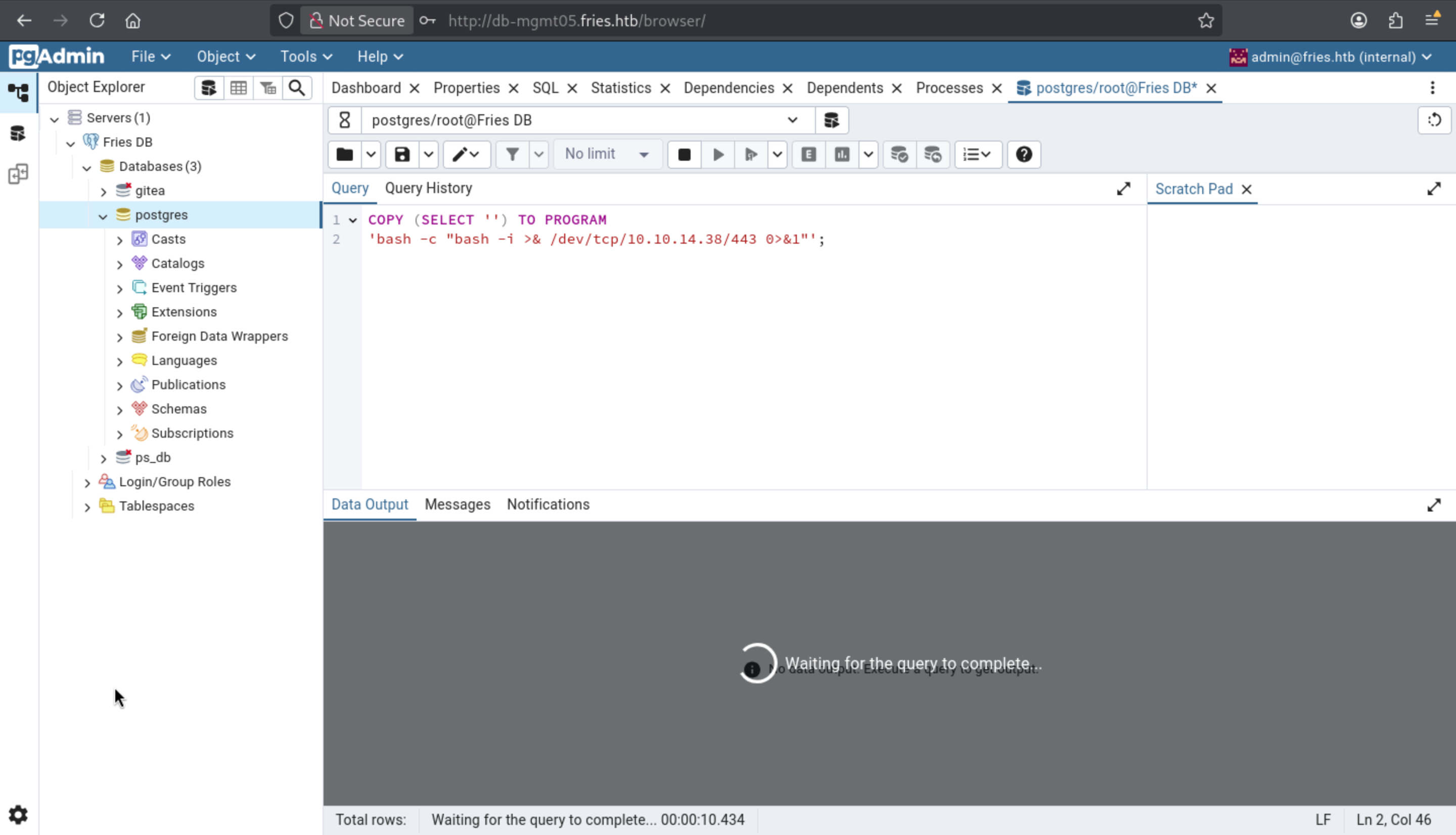Screen dimensions: 1456x835
Task: Click the Stop query execution button
Action: (x=684, y=154)
